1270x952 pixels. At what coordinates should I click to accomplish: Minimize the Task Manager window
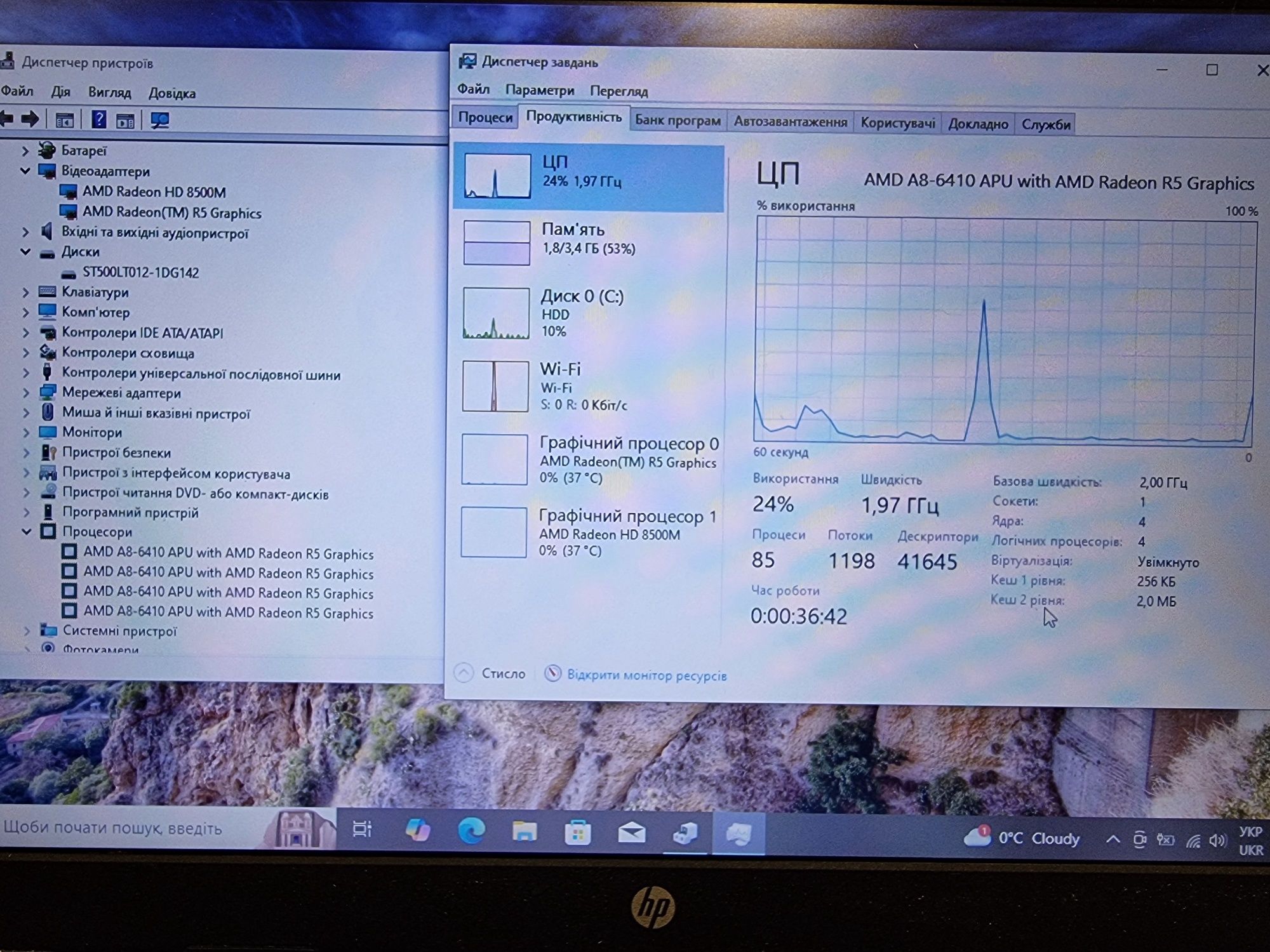pos(1161,69)
